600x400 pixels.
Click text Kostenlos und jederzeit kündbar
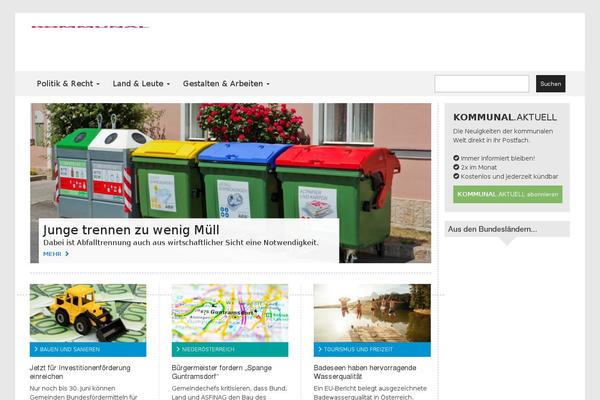509,176
